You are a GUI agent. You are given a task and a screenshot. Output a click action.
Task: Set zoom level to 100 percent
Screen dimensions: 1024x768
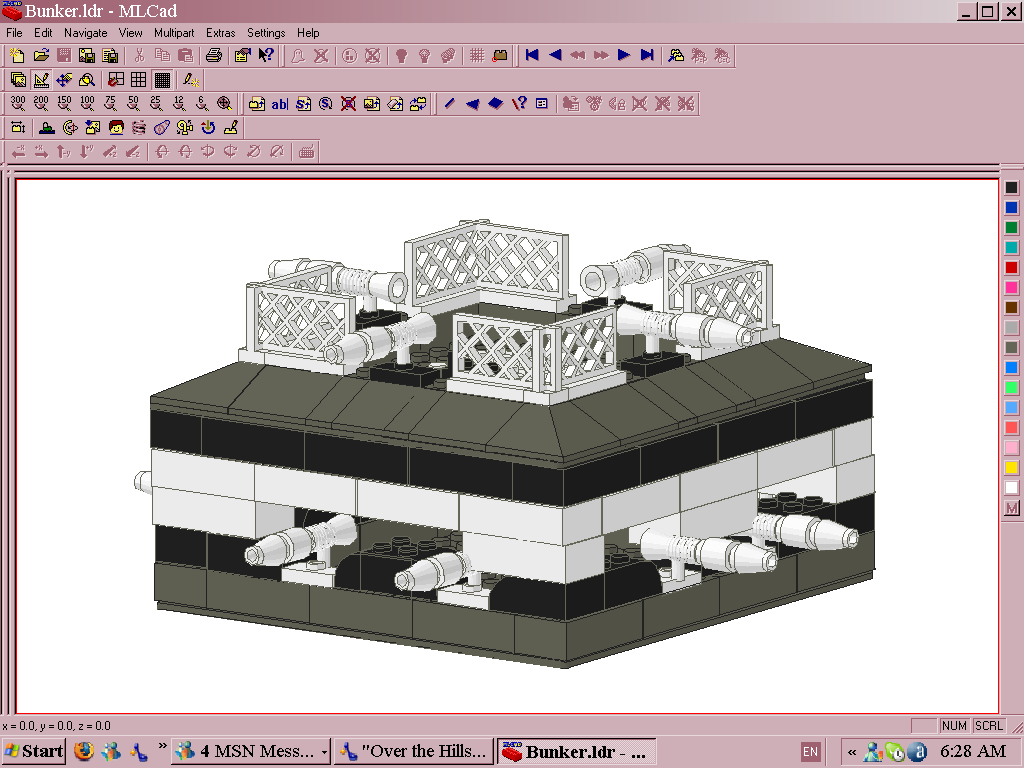87,103
